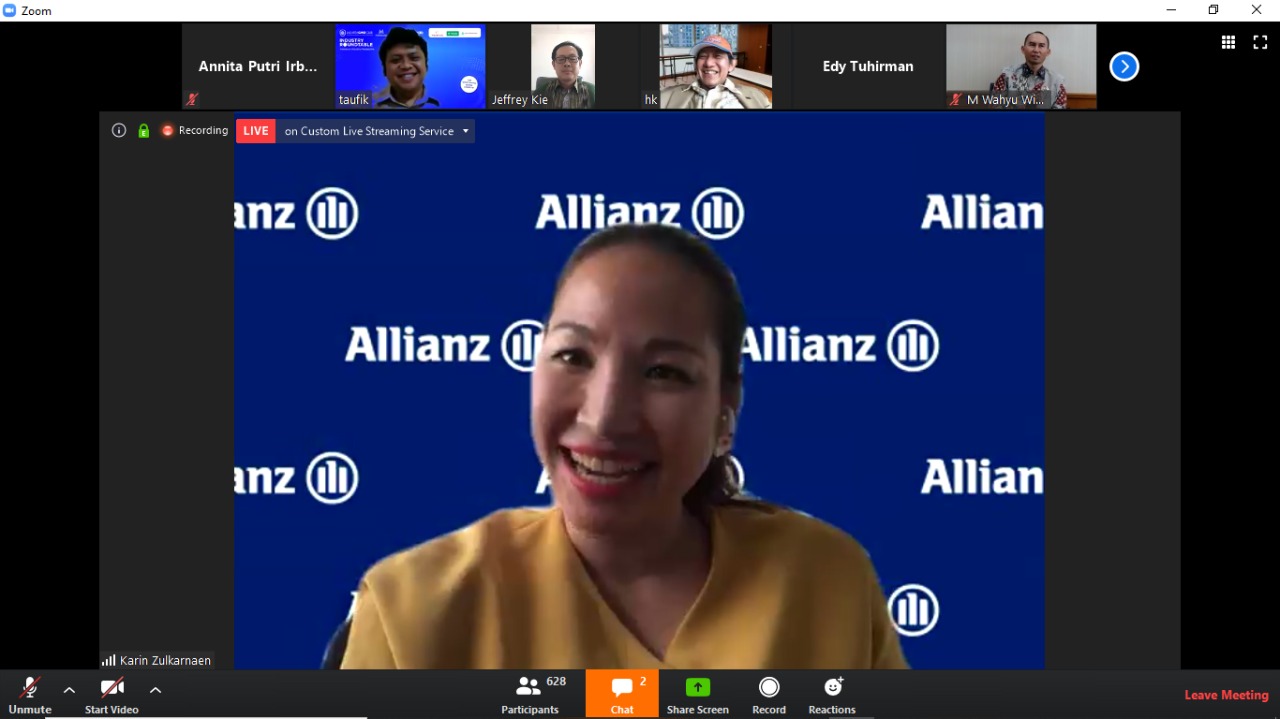Click the muted microphone icon on Annita's tile

[192, 100]
